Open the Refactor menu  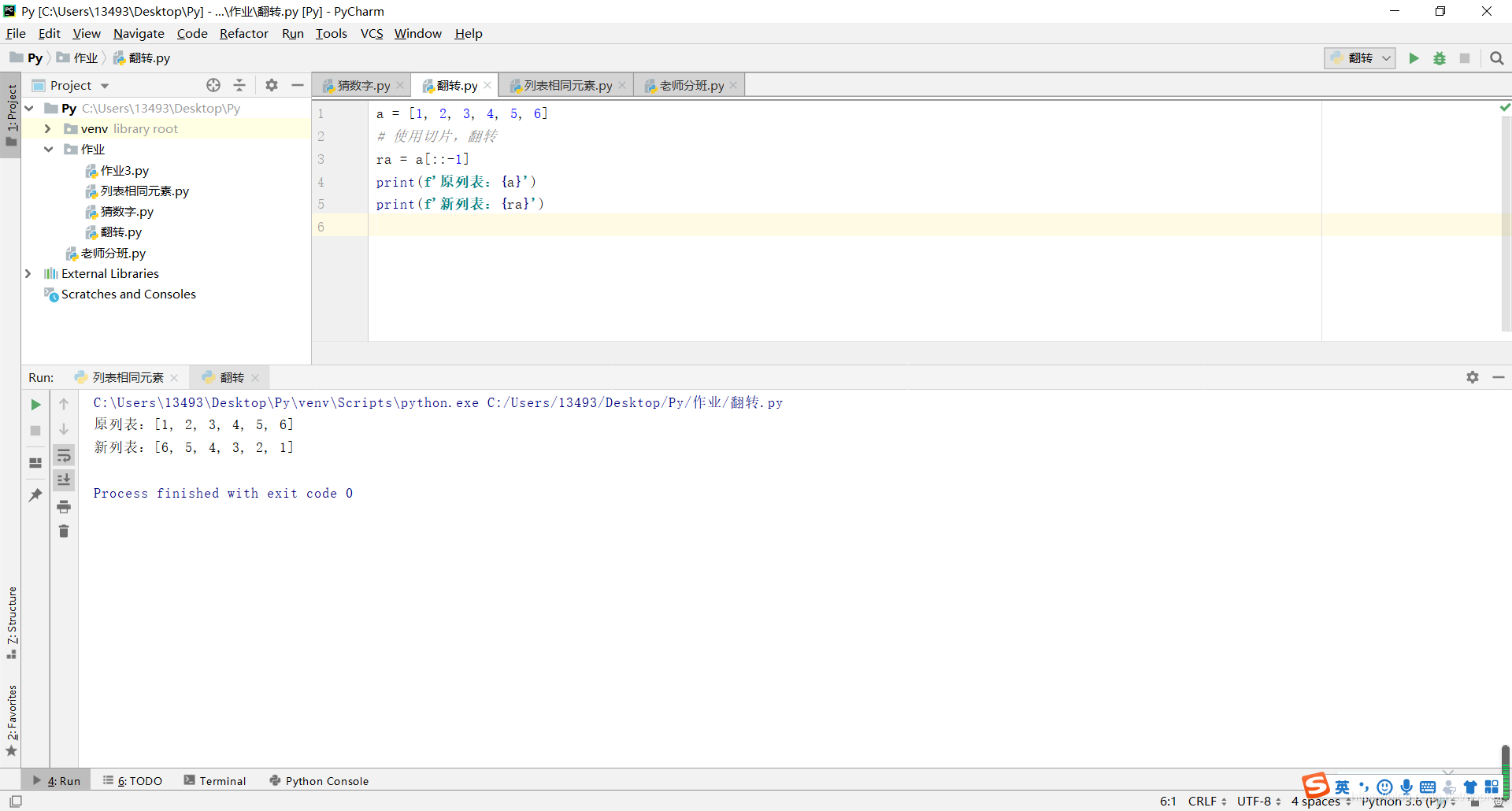(x=243, y=33)
